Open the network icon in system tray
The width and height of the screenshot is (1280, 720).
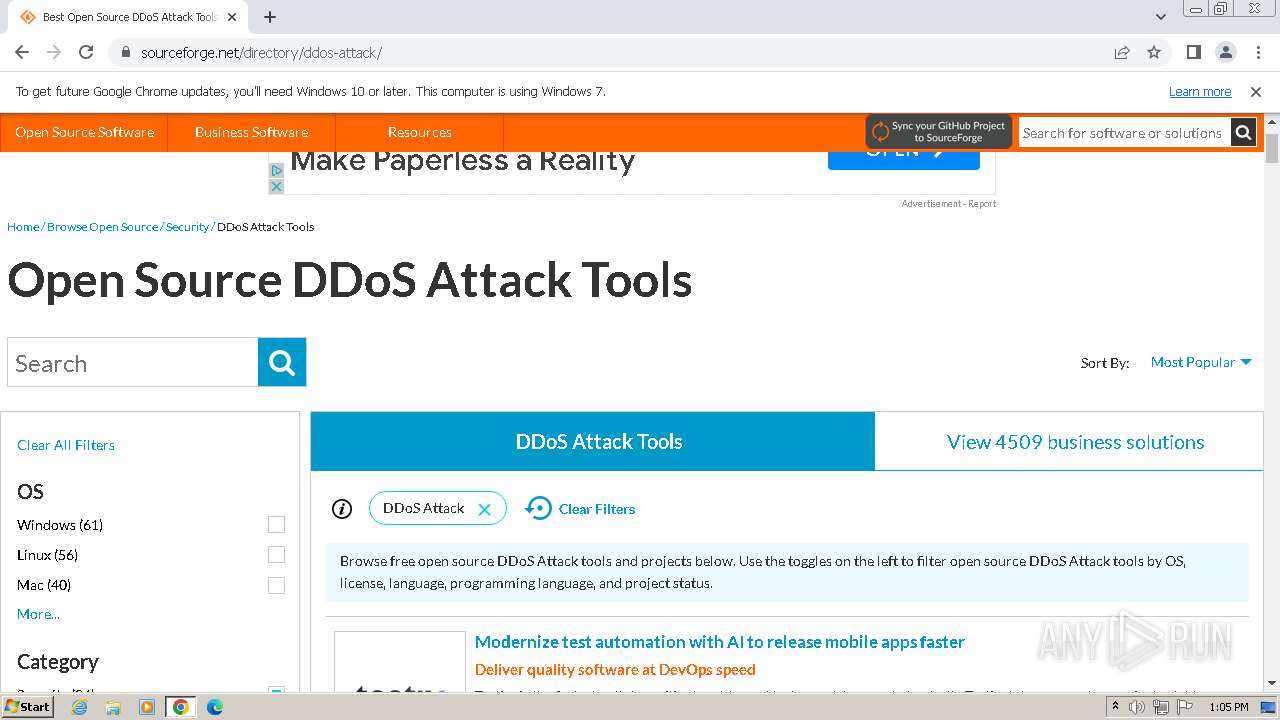coord(1161,707)
